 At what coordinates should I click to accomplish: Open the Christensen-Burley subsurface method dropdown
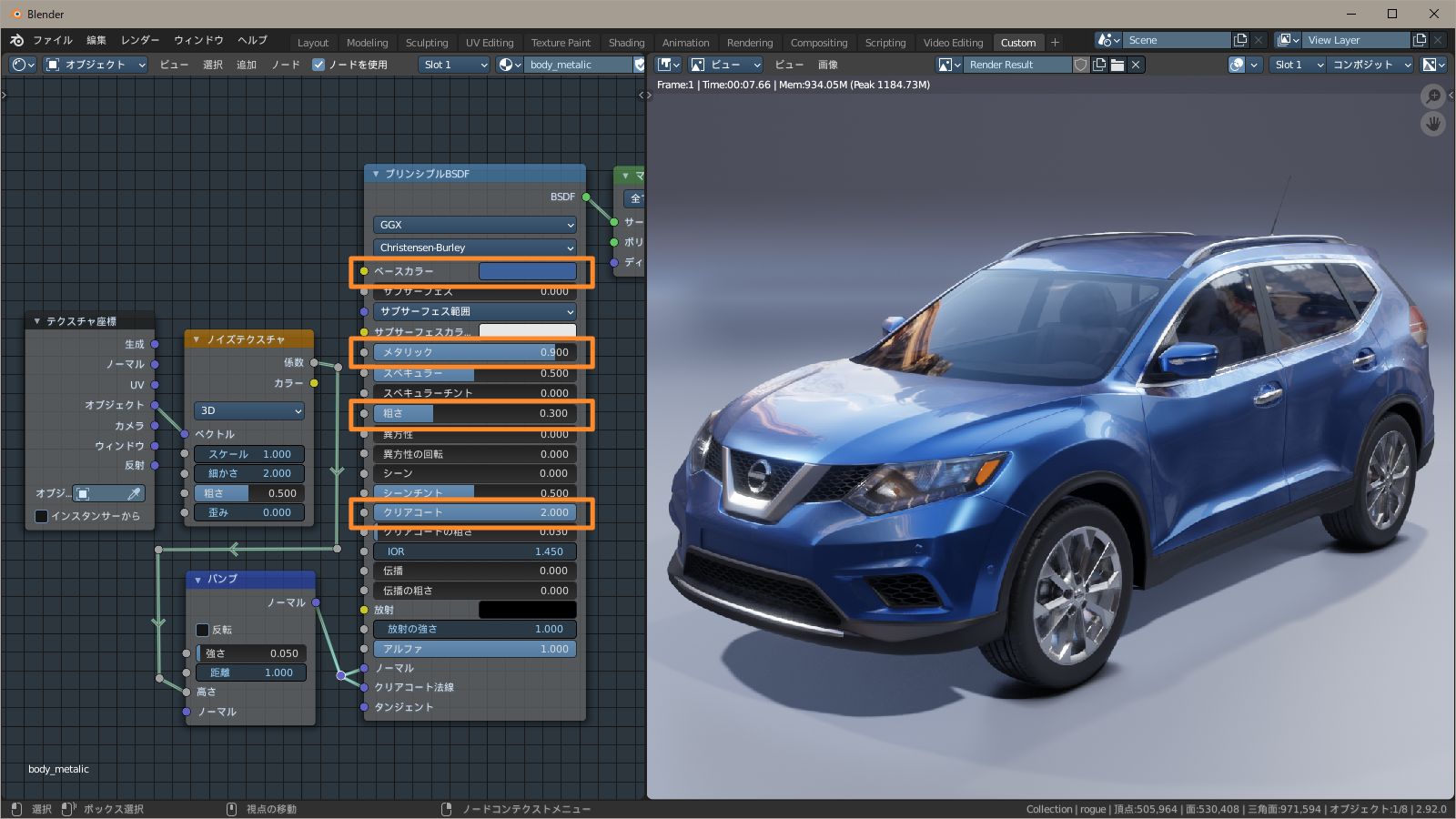(475, 248)
